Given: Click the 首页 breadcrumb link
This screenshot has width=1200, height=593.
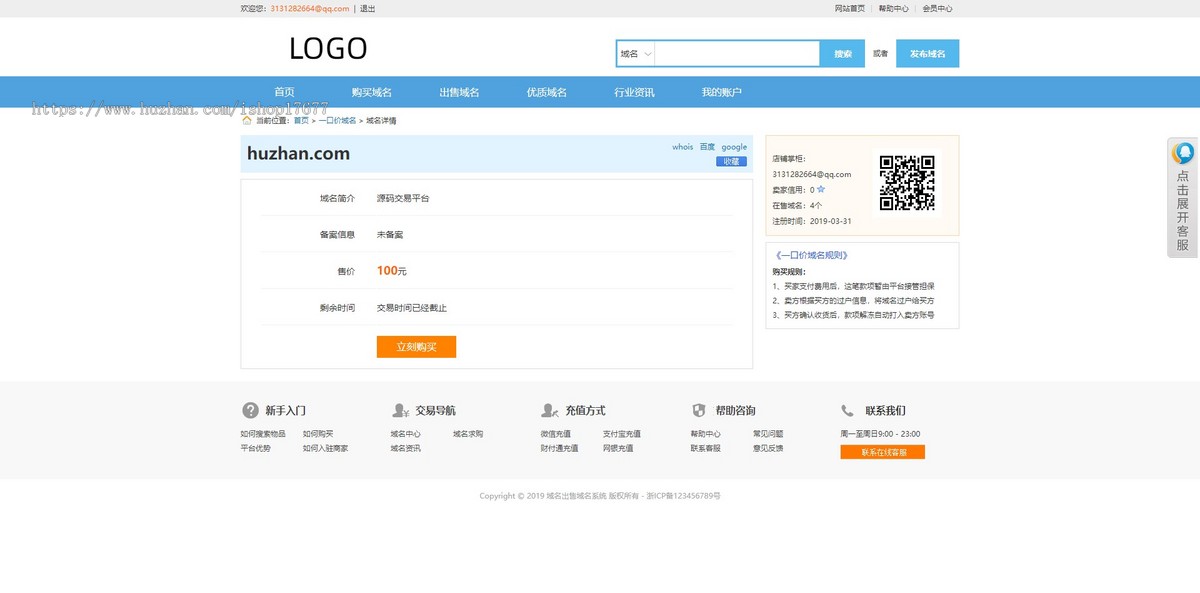Looking at the screenshot, I should (x=301, y=120).
